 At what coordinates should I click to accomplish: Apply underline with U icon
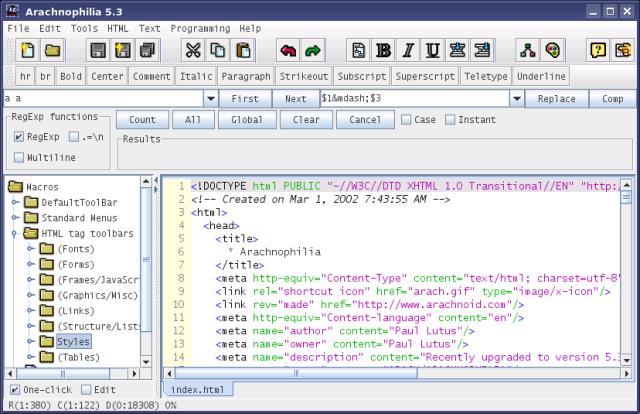click(432, 51)
